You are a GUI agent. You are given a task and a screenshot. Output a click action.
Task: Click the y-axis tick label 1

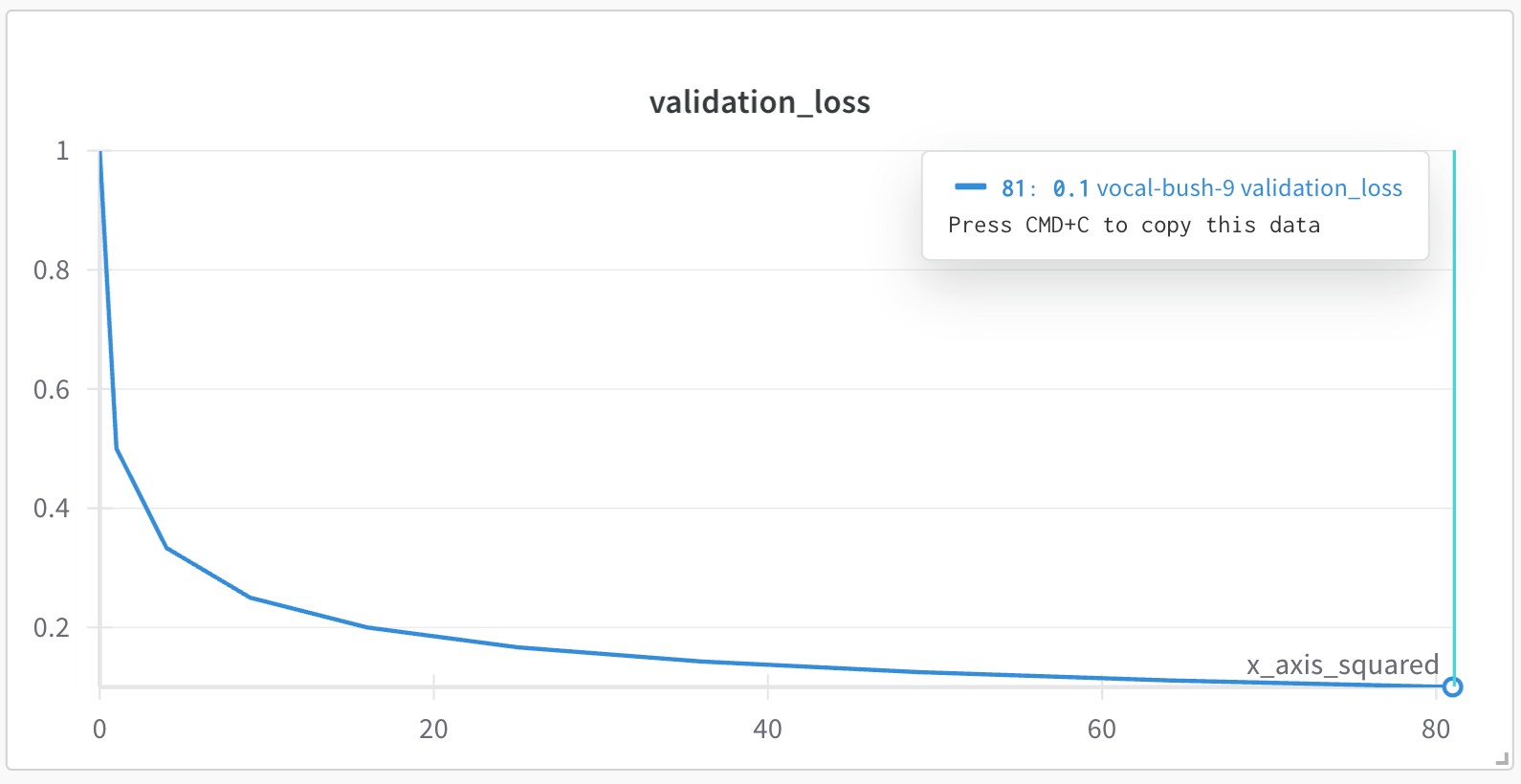coord(62,151)
